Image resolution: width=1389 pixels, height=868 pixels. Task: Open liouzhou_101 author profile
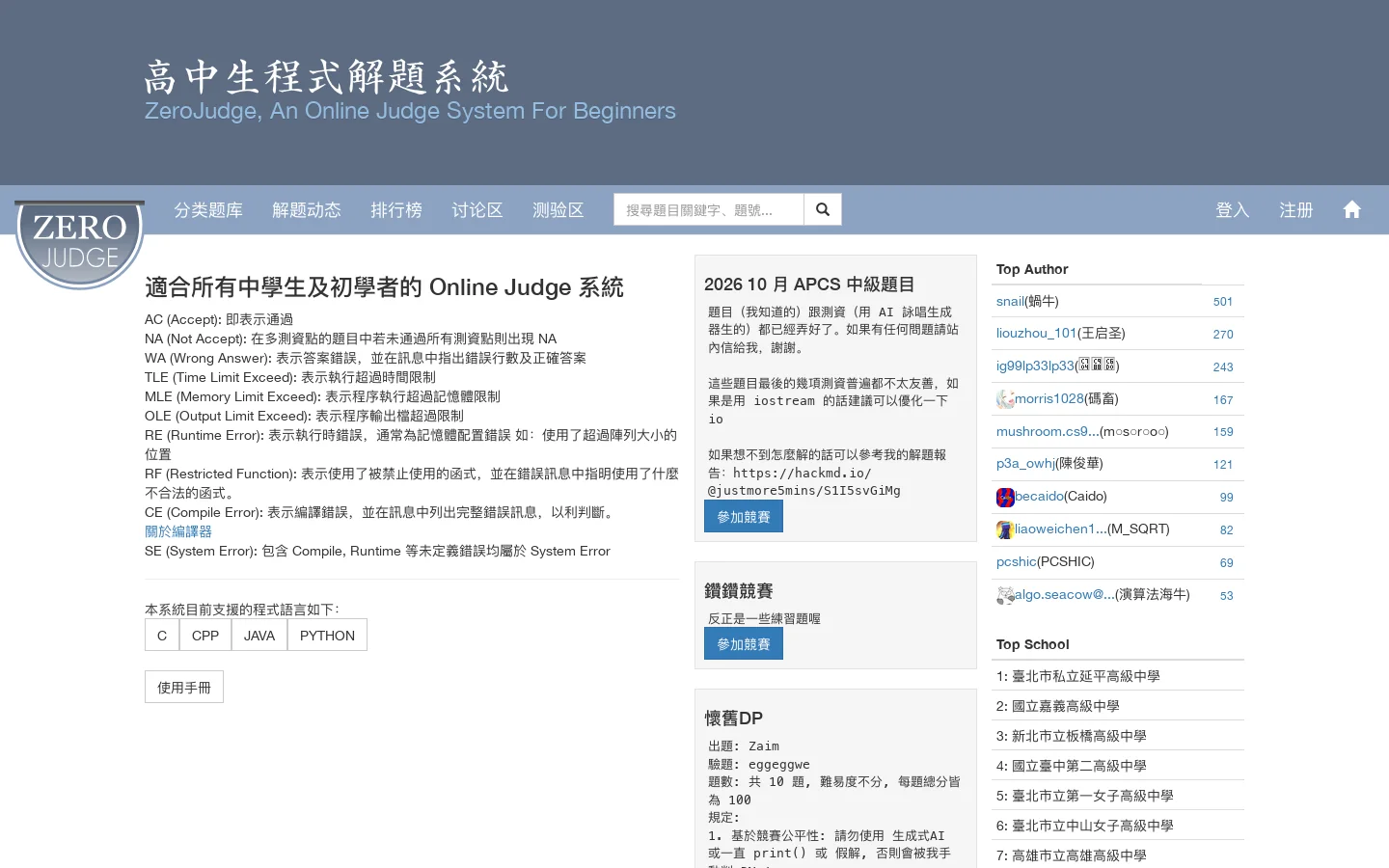coord(1037,334)
